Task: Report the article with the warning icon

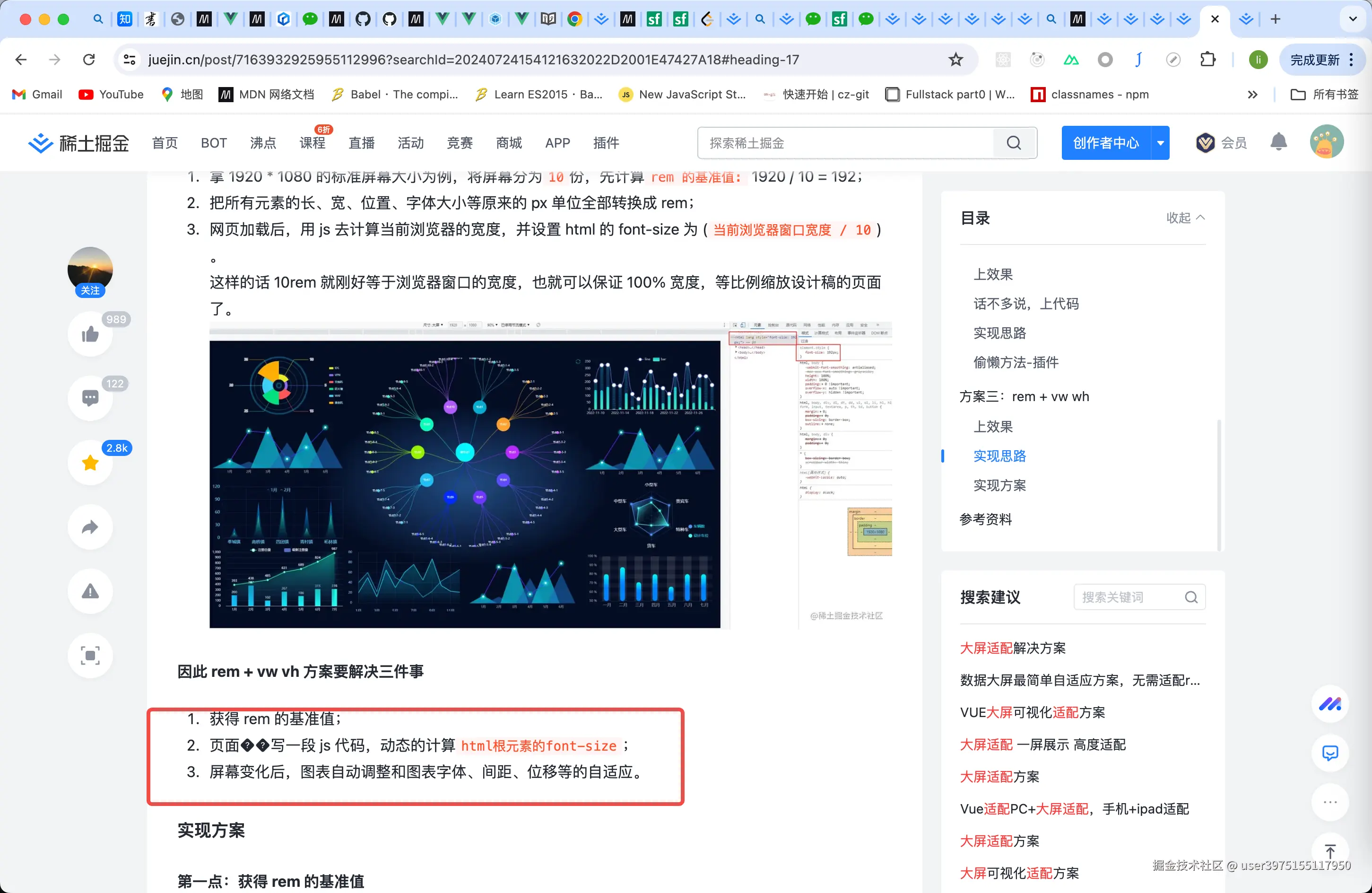Action: [90, 591]
